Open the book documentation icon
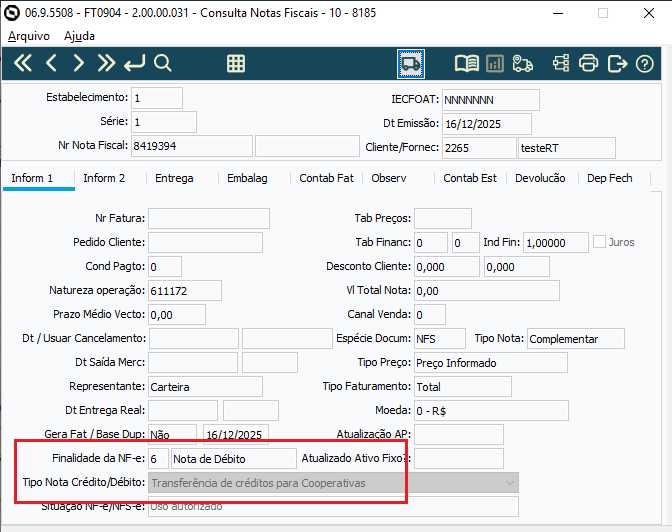The width and height of the screenshot is (672, 532). [467, 64]
